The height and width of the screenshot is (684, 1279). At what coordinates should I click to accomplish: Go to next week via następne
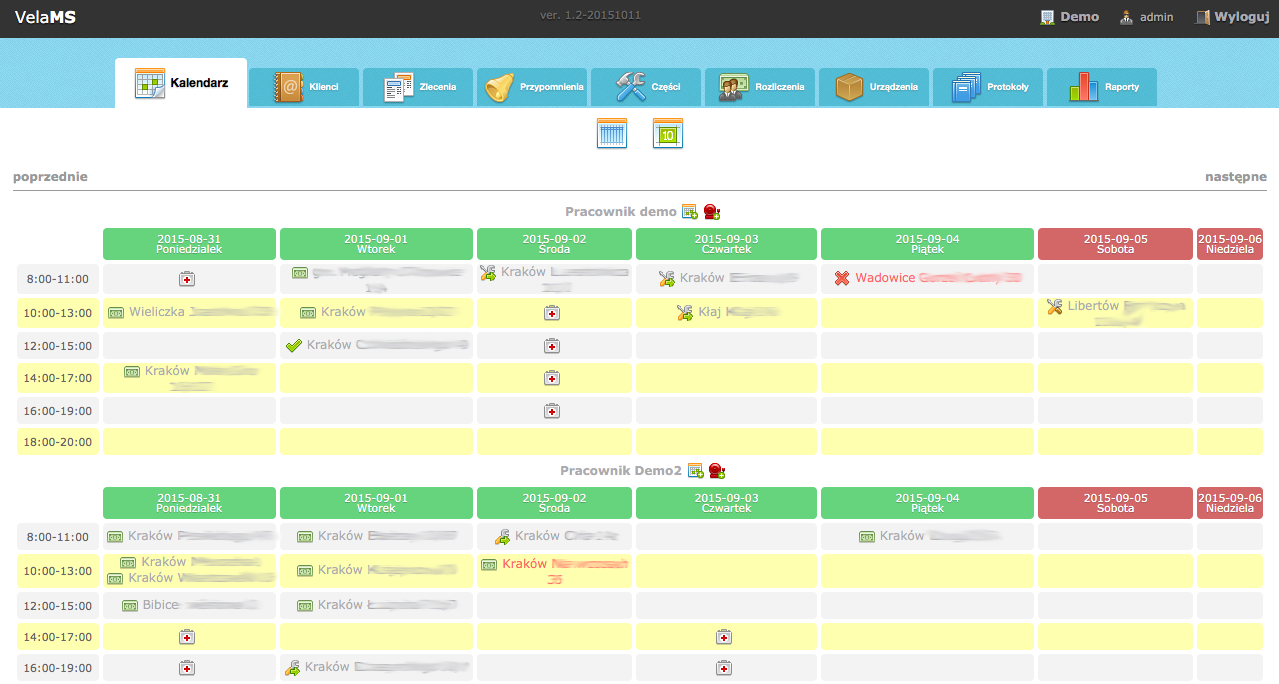click(x=1236, y=177)
